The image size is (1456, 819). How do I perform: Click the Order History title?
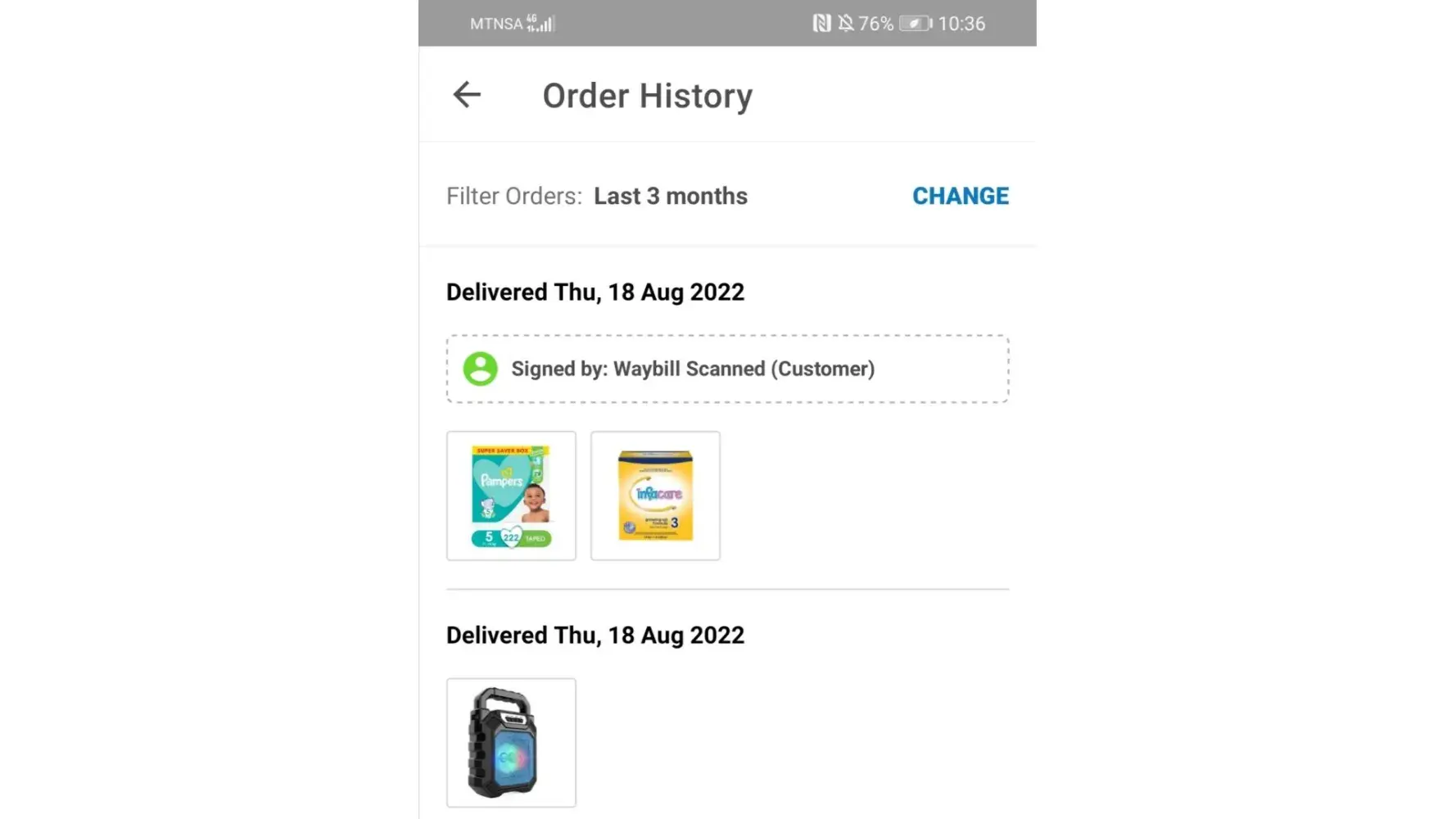(x=647, y=96)
